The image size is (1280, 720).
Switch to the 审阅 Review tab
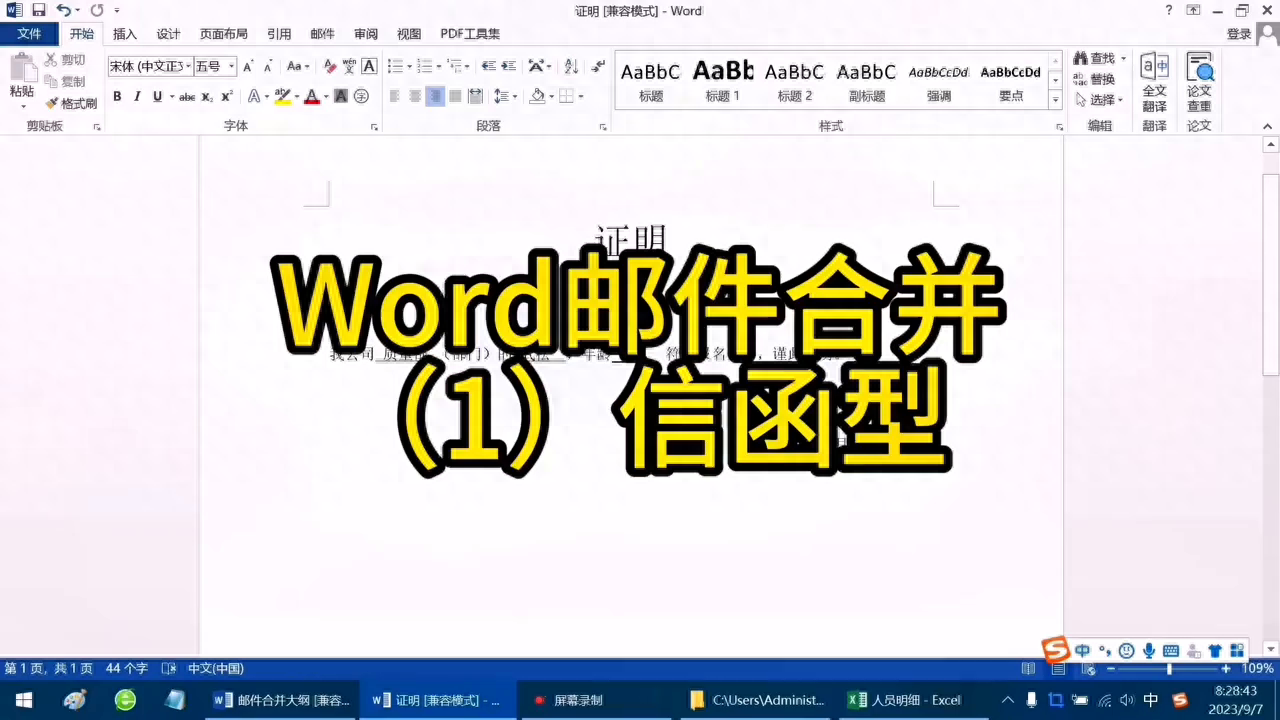tap(366, 34)
